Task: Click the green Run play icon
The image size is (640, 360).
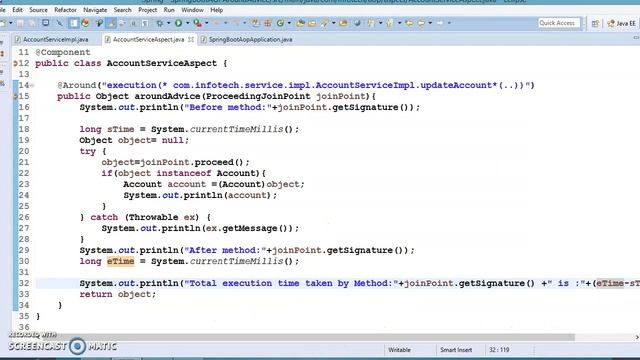Action: point(178,23)
